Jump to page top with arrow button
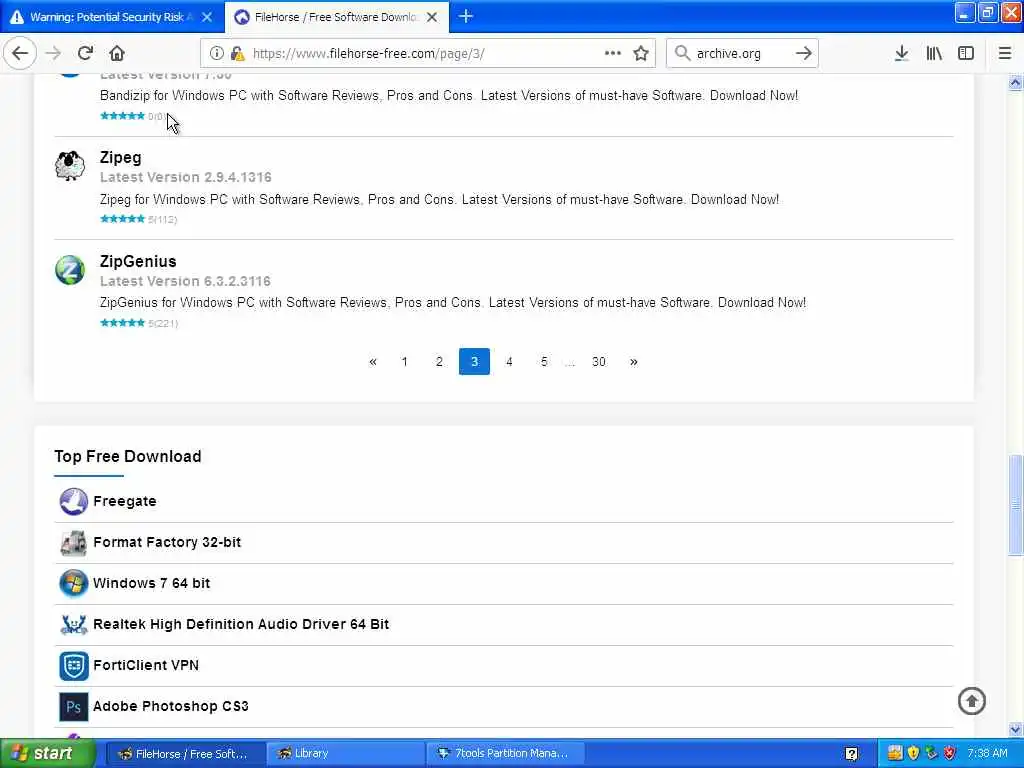 (x=971, y=701)
